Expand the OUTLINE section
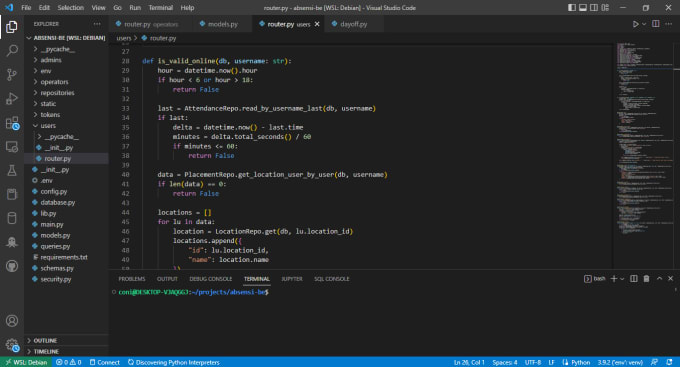680x367 pixels. (66, 341)
